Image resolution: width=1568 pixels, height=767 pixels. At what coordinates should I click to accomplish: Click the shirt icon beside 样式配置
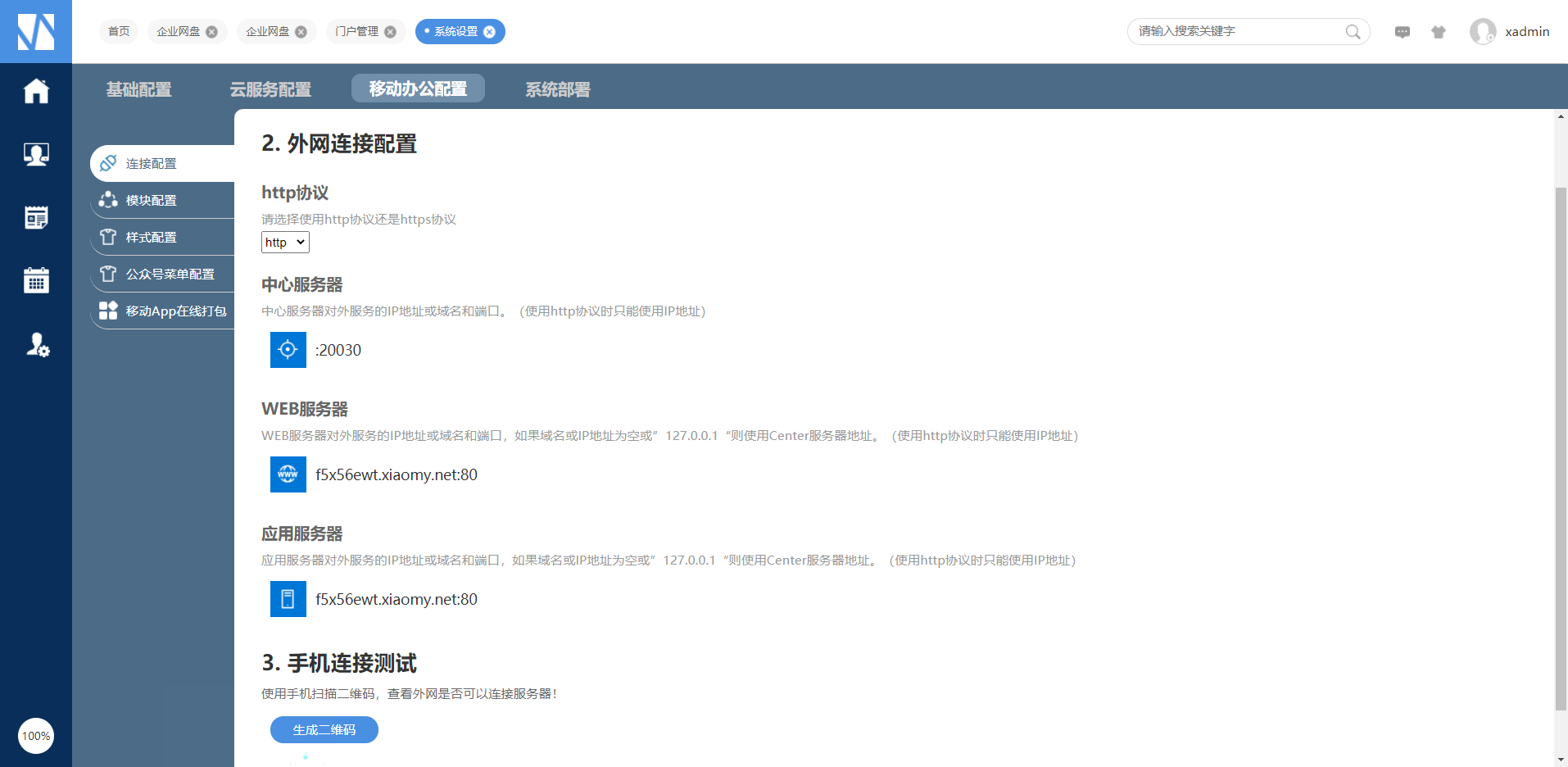click(x=108, y=237)
